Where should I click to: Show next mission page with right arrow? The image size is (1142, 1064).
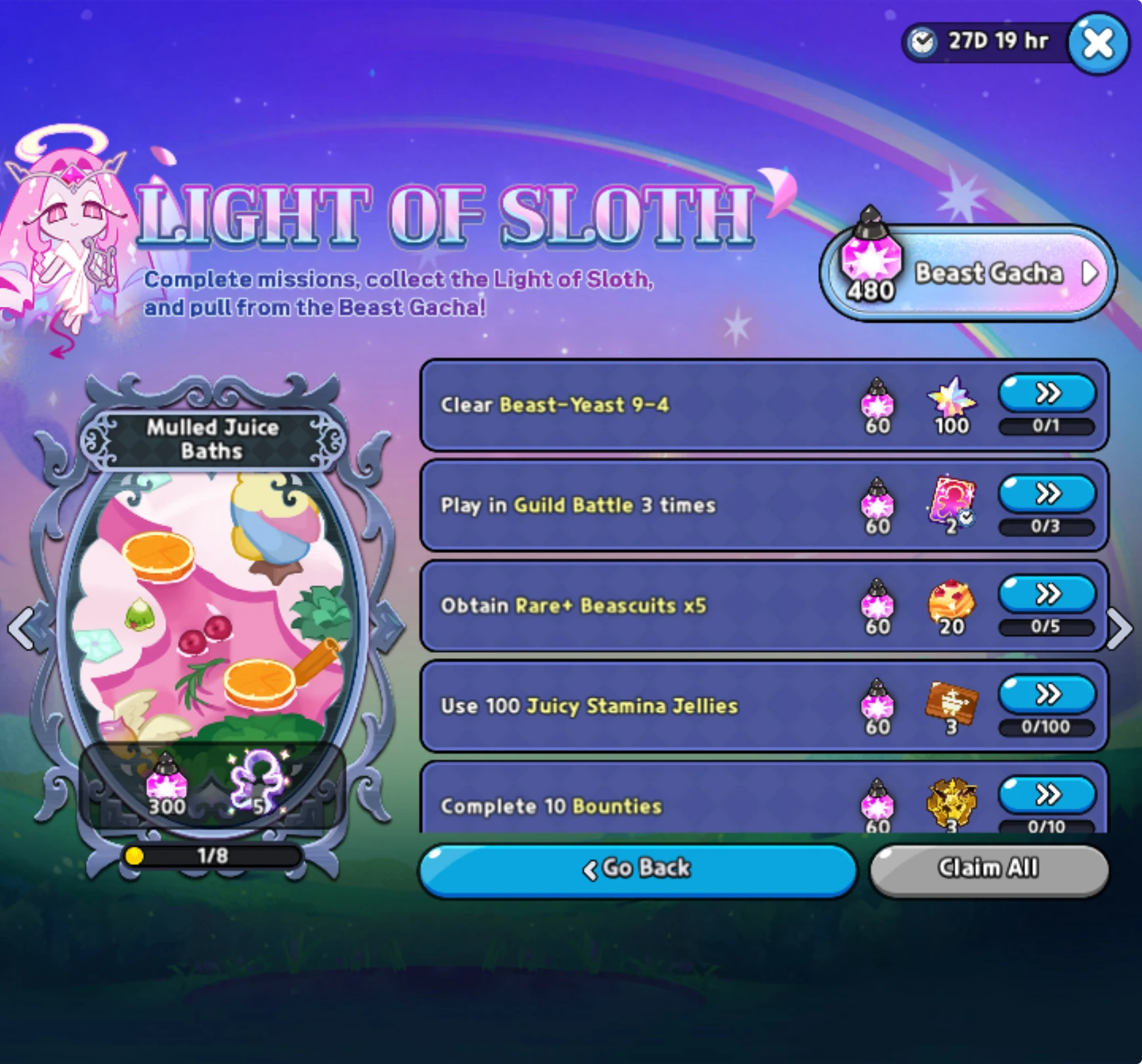[1120, 629]
